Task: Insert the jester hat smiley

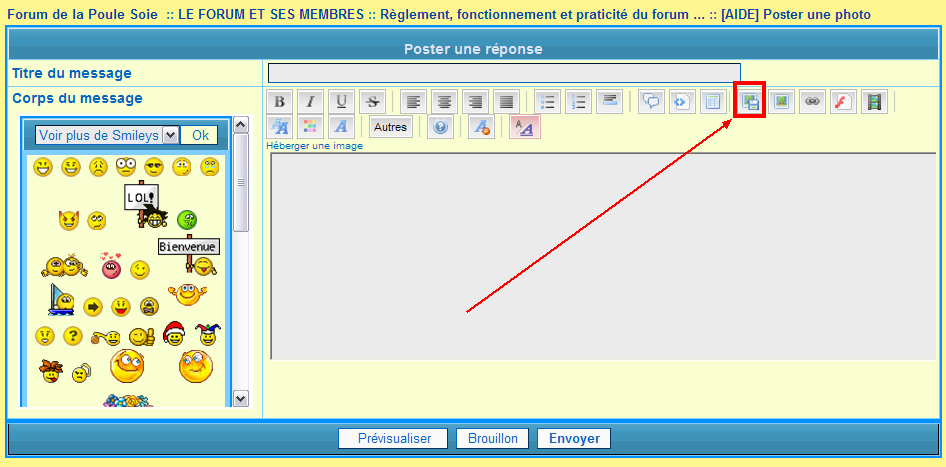Action: click(208, 335)
